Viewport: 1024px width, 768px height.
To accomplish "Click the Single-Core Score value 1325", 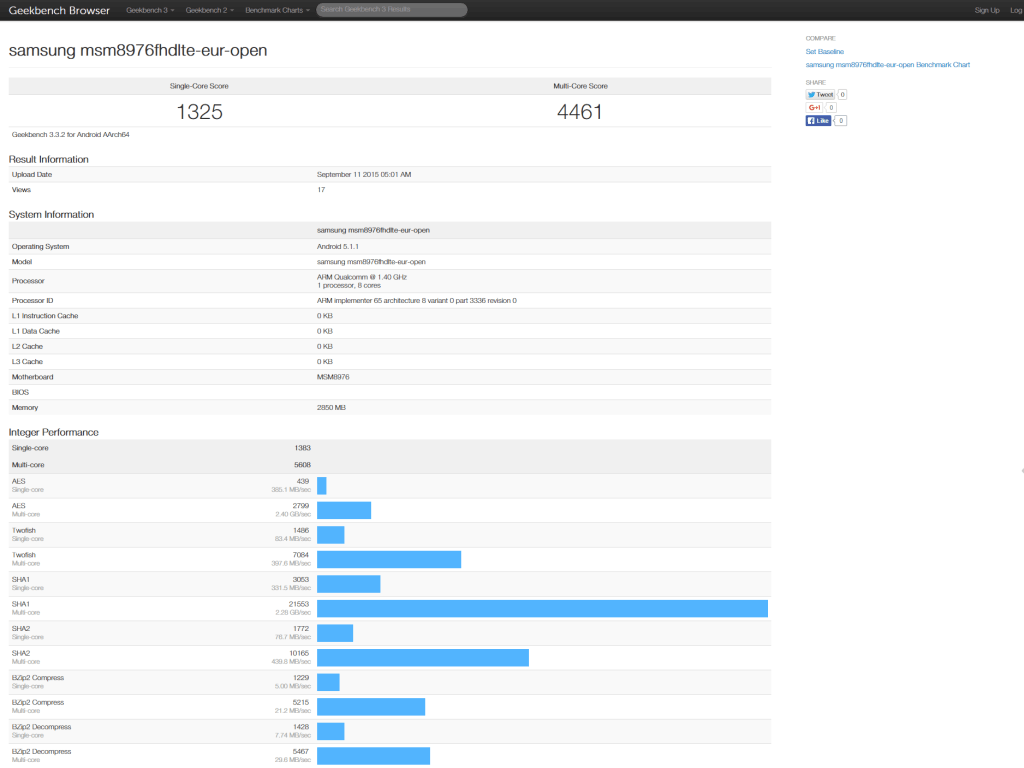I will (x=199, y=112).
